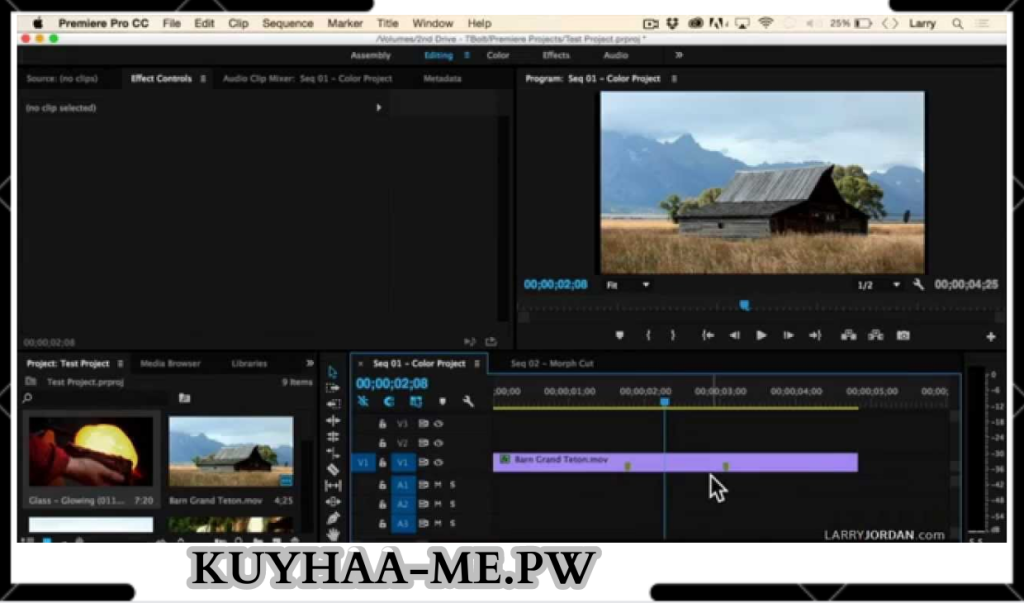Select the Track Select Backward tool
This screenshot has height=603, width=1024.
(x=332, y=404)
